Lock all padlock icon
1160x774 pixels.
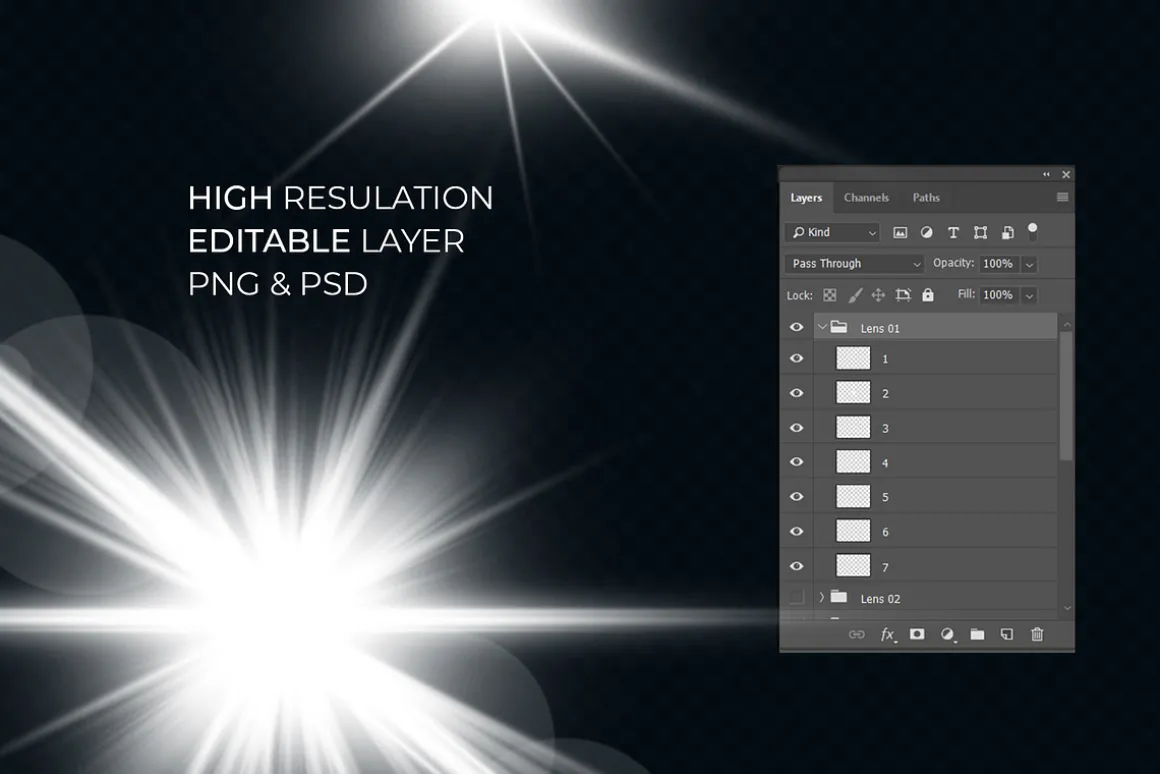coord(928,295)
